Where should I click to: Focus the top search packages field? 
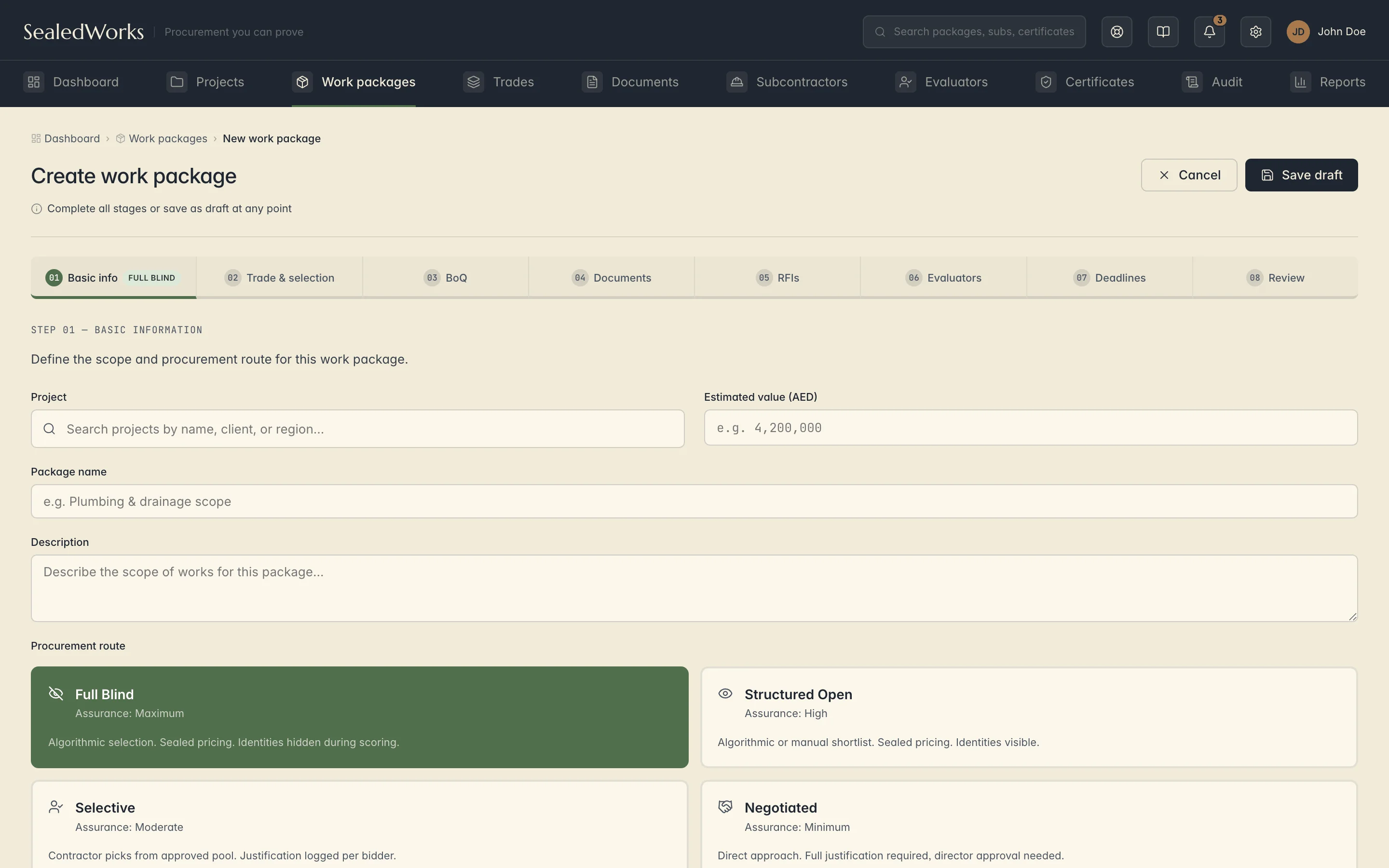(974, 31)
